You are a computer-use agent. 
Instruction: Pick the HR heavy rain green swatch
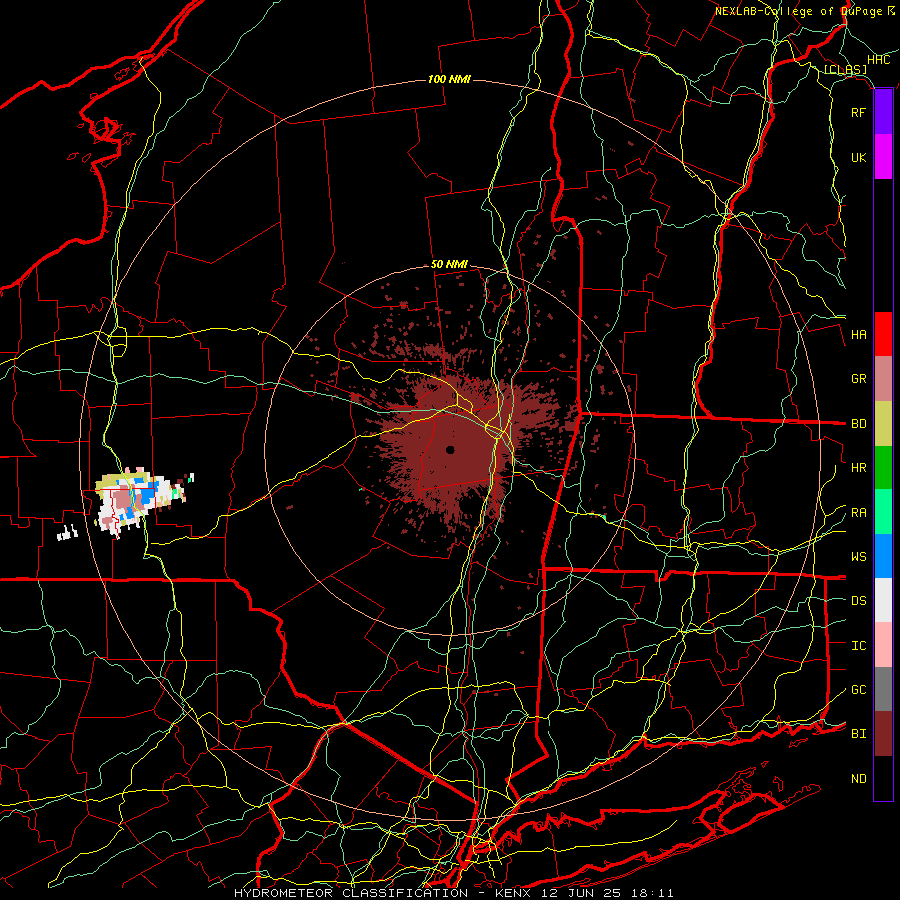[883, 467]
